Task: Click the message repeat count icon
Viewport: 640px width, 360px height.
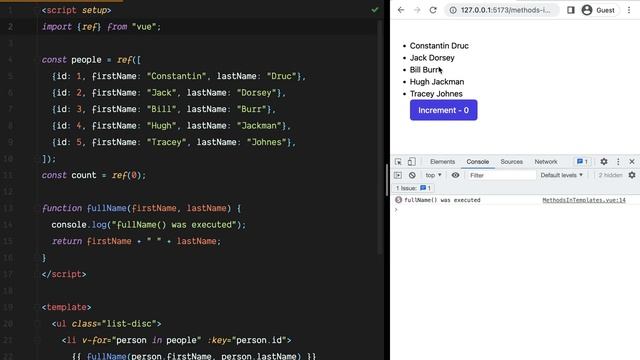Action: pos(398,200)
